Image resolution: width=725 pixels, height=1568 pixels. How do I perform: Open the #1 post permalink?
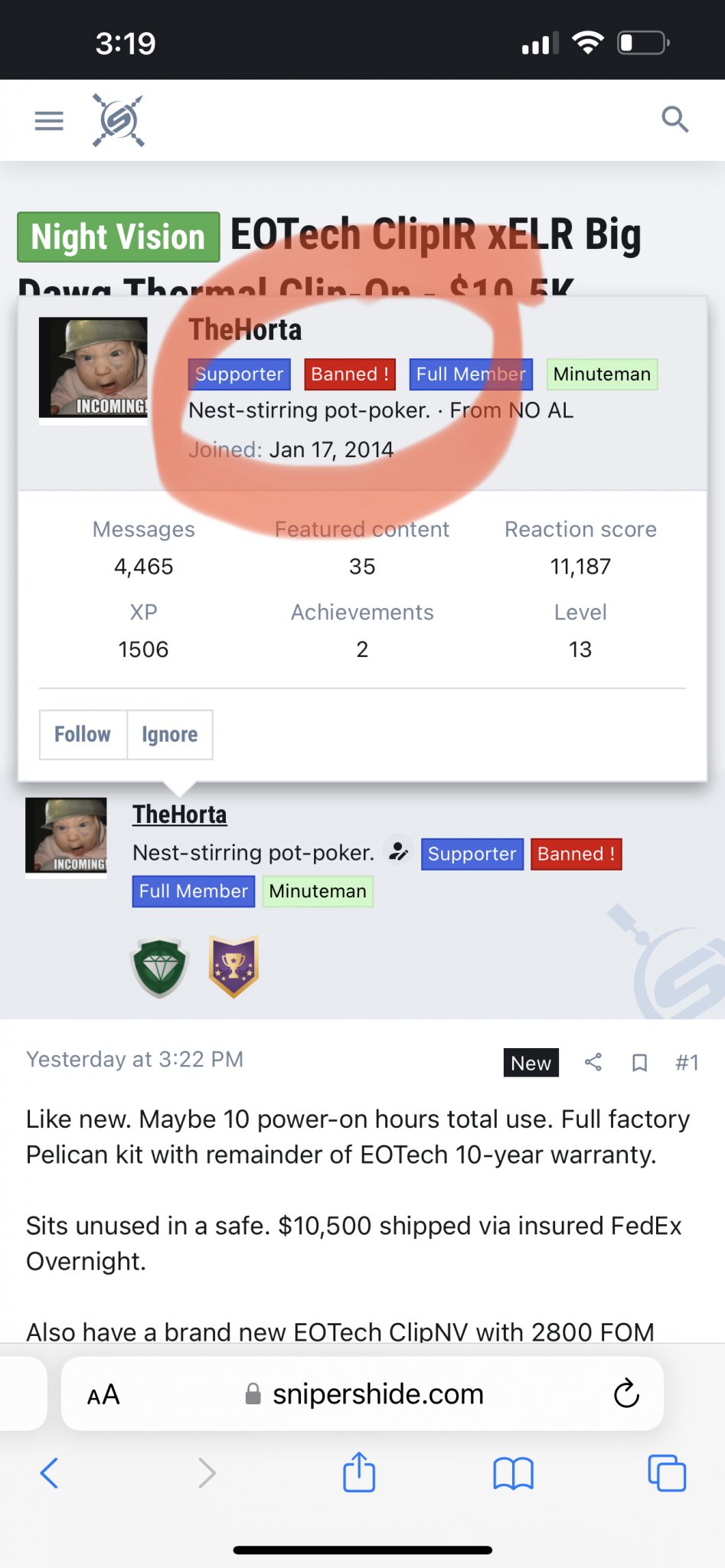(x=687, y=1062)
